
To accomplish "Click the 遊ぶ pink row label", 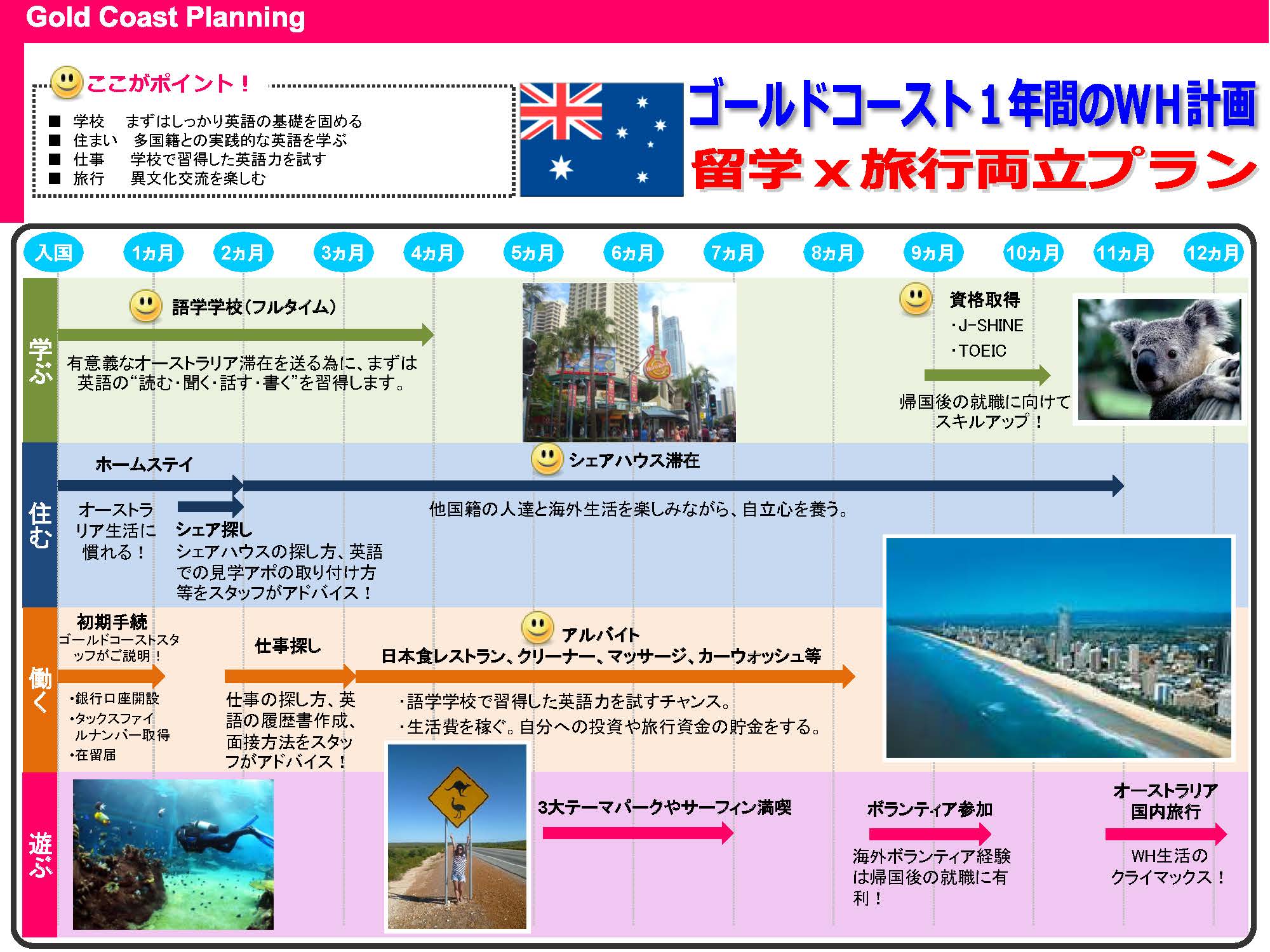I will point(39,854).
